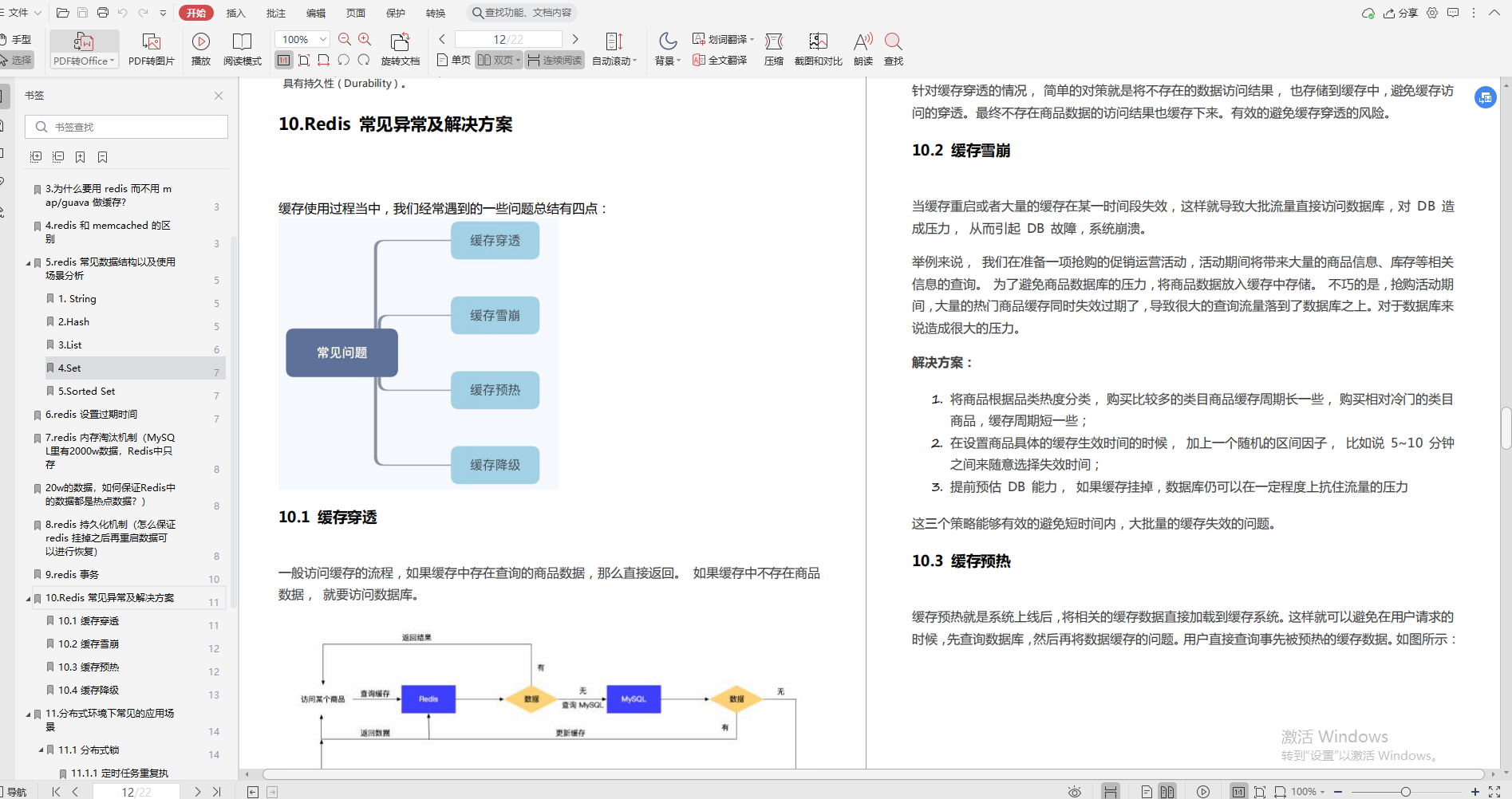Collapse the 10.Redis bookmark tree node
Viewport: 1512px width, 799px height.
[27, 597]
